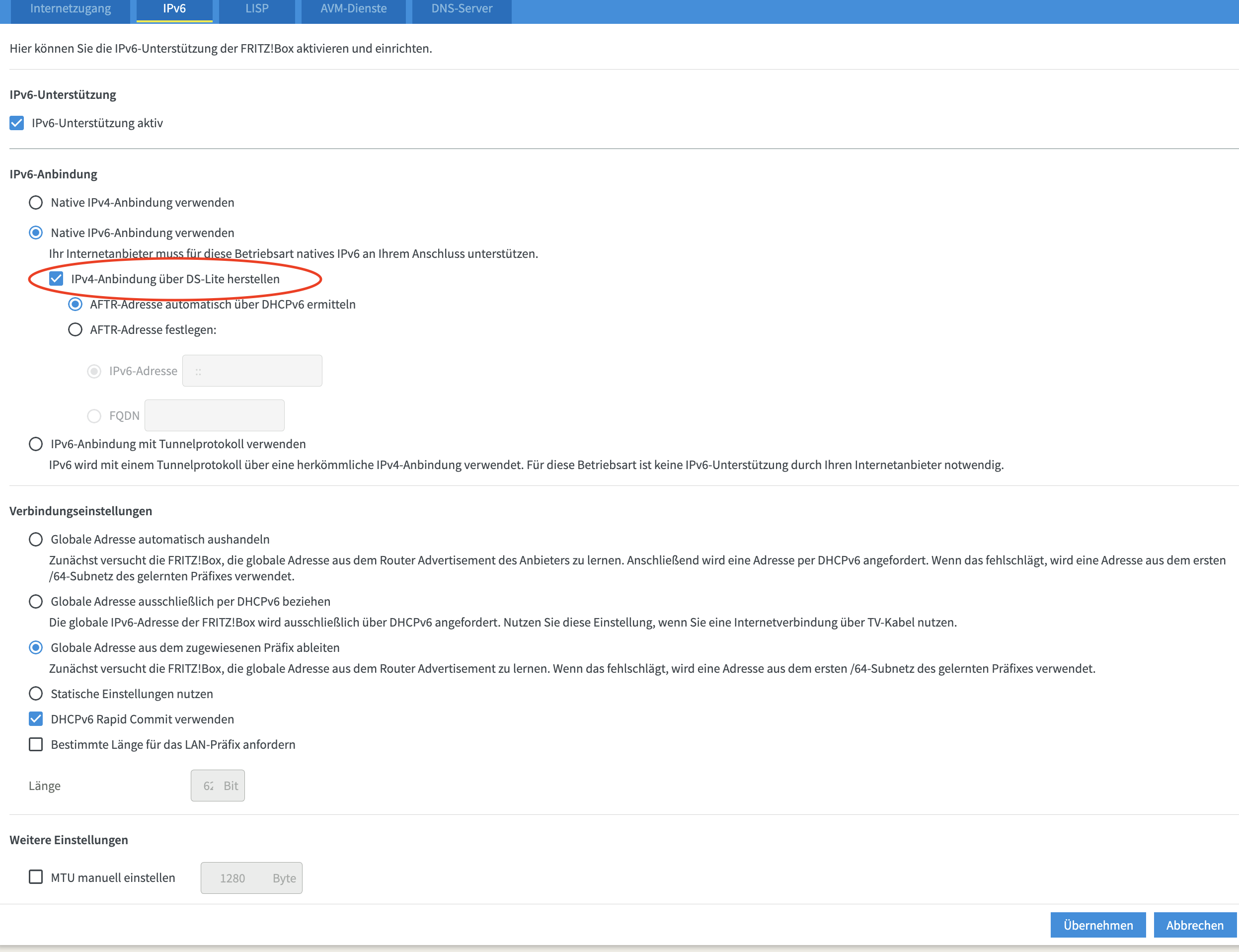Disable IPv4-Anbindung über DS-Lite checkbox
This screenshot has width=1239, height=952.
56,278
